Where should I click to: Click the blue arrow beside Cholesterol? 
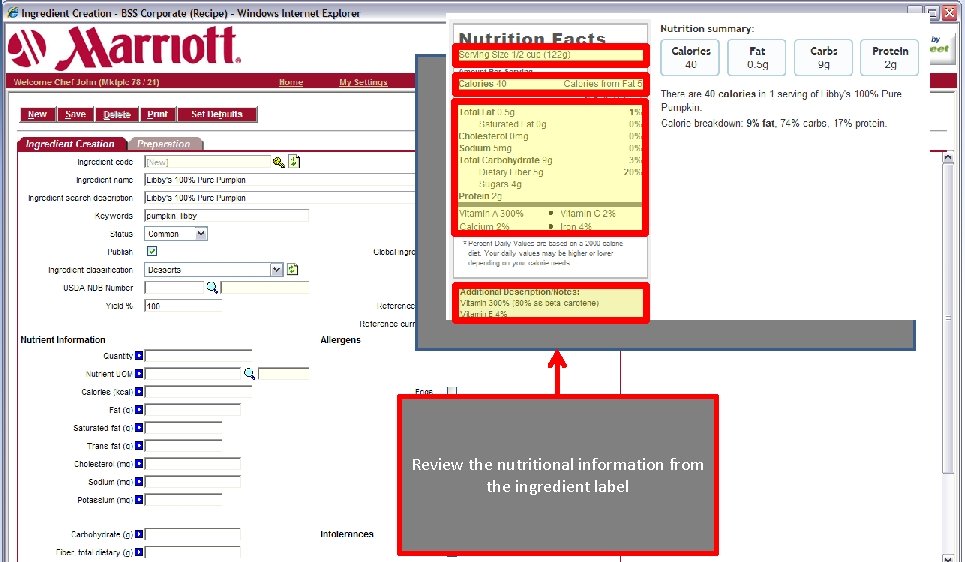(x=139, y=464)
